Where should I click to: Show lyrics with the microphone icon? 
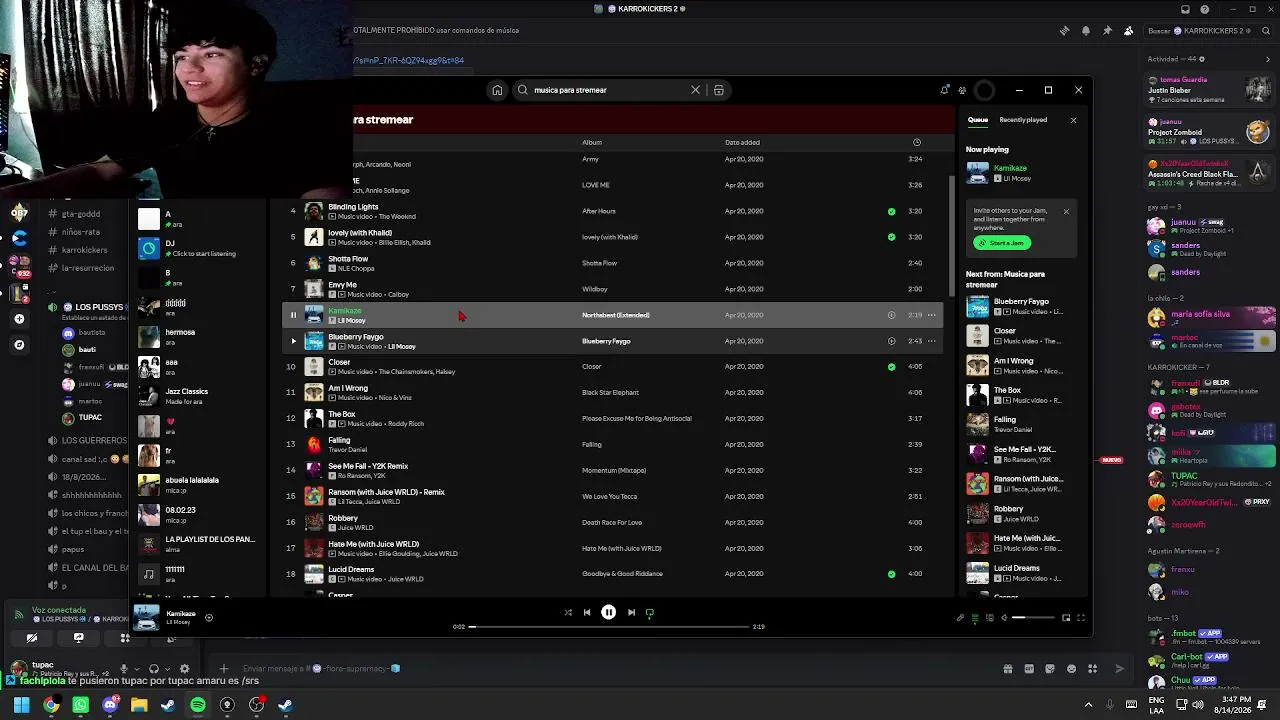pyautogui.click(x=960, y=618)
